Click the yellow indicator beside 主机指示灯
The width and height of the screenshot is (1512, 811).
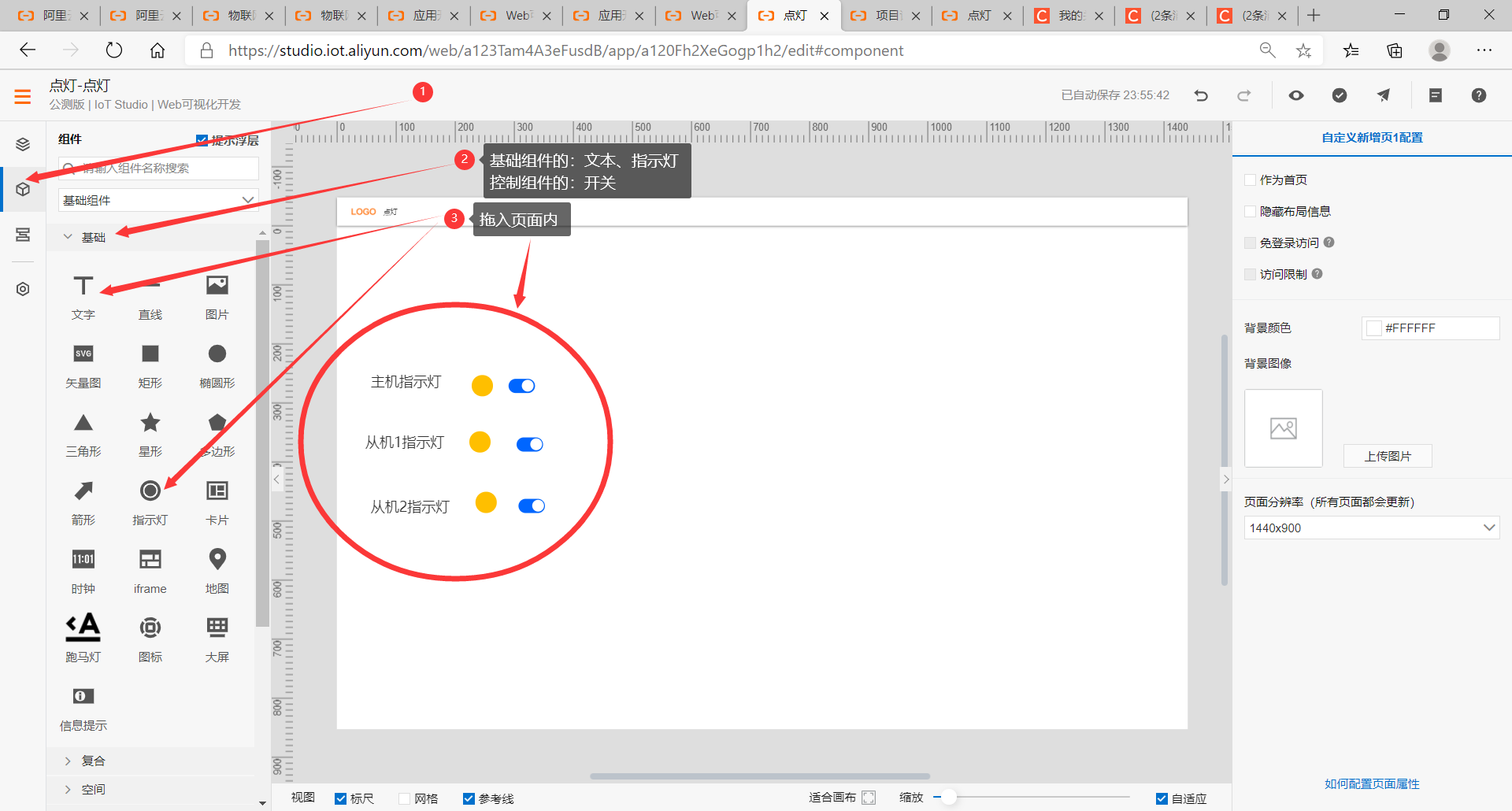482,385
